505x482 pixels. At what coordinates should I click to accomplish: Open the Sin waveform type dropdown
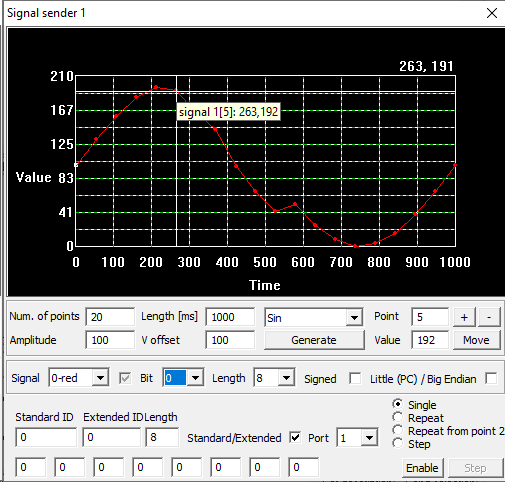(x=354, y=318)
